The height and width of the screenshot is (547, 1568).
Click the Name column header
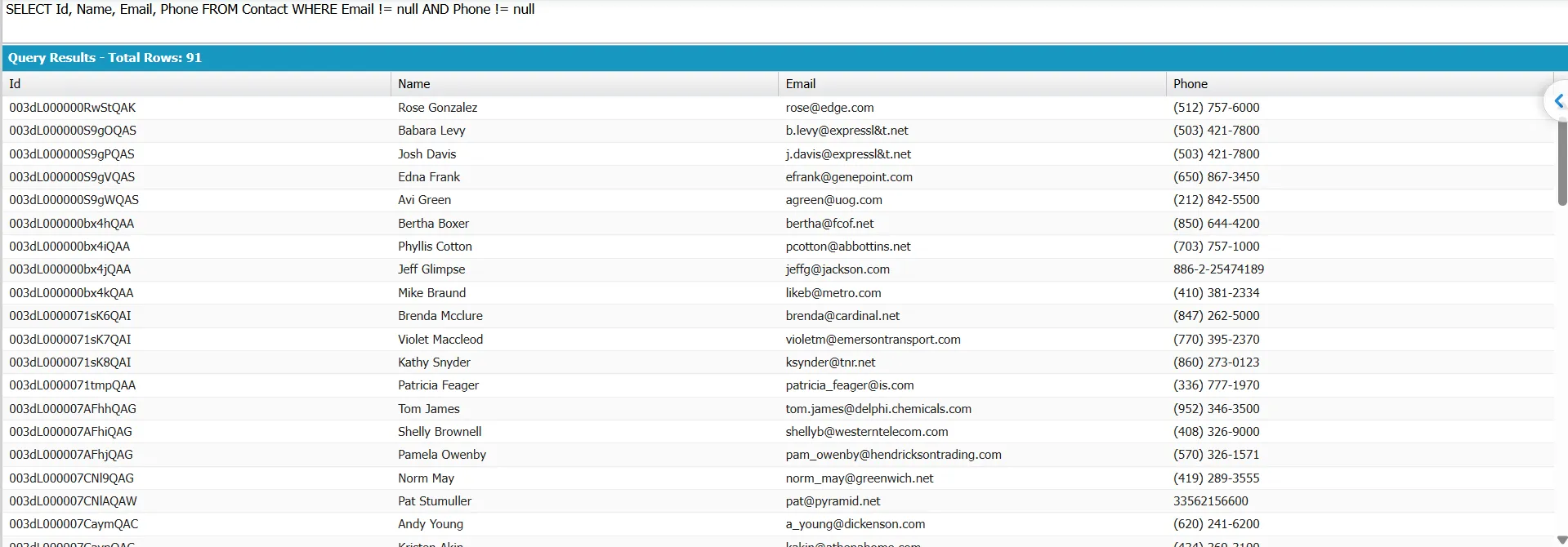584,84
